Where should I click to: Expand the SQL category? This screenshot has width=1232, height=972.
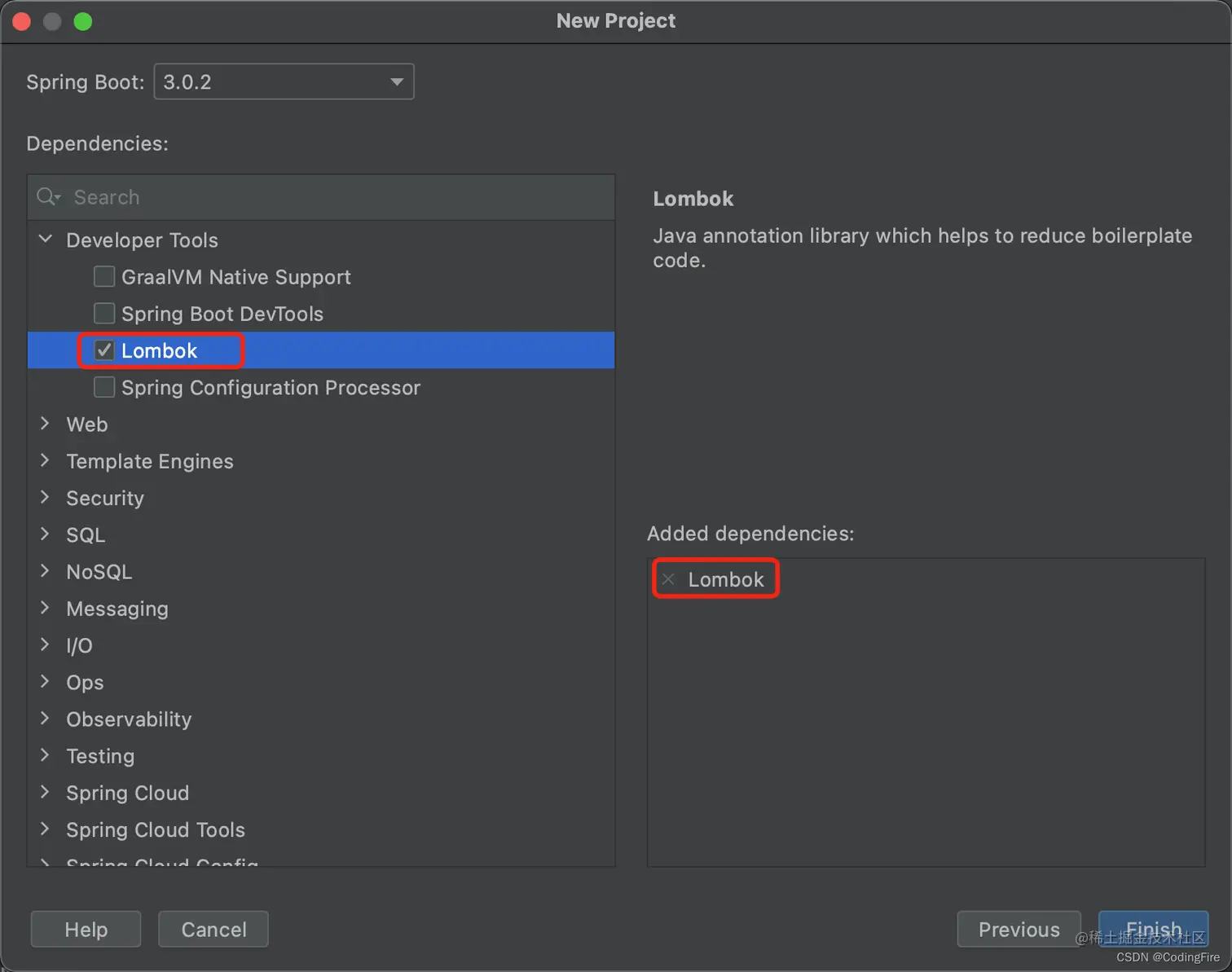point(46,534)
